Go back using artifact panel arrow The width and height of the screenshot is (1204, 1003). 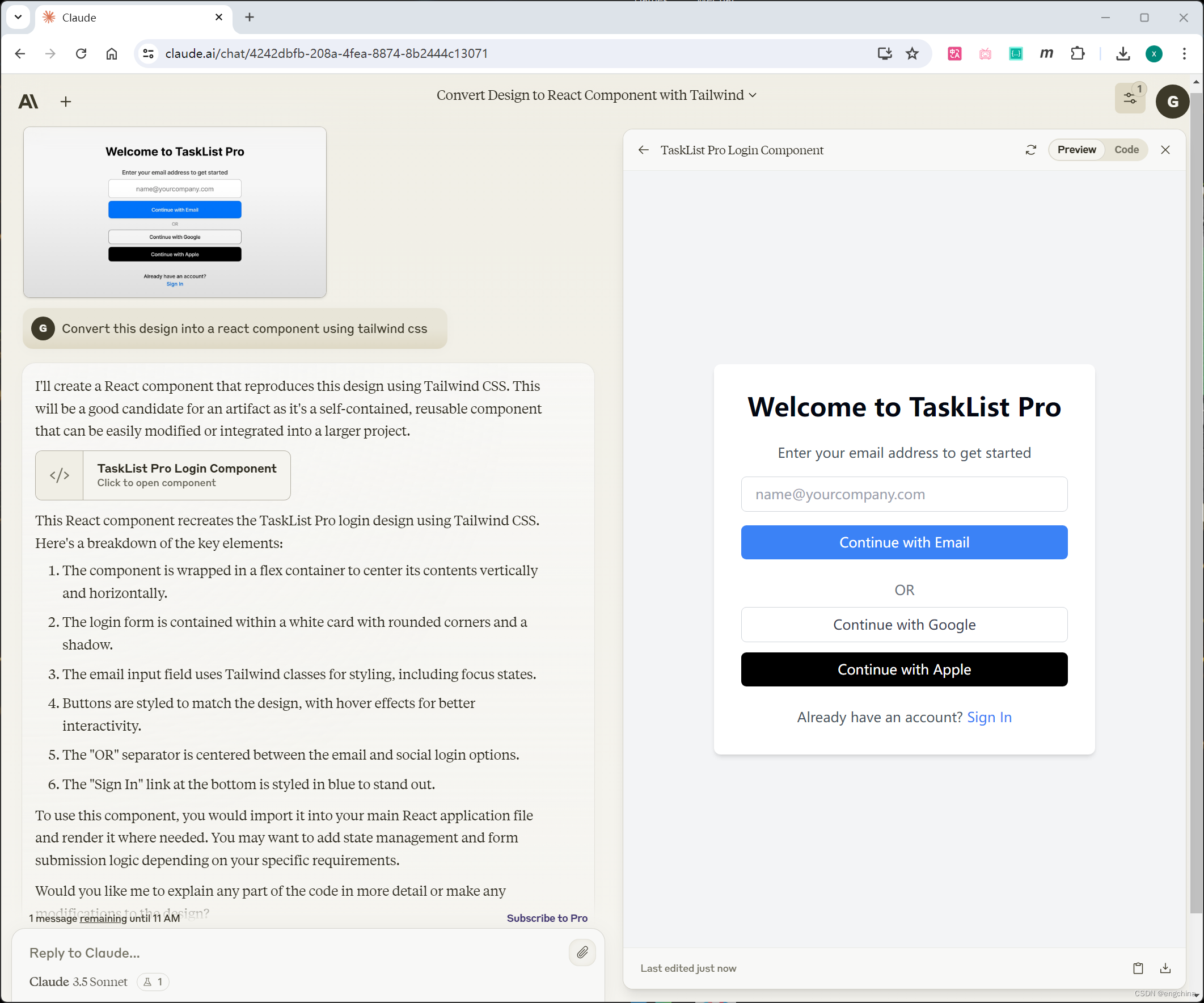tap(643, 150)
